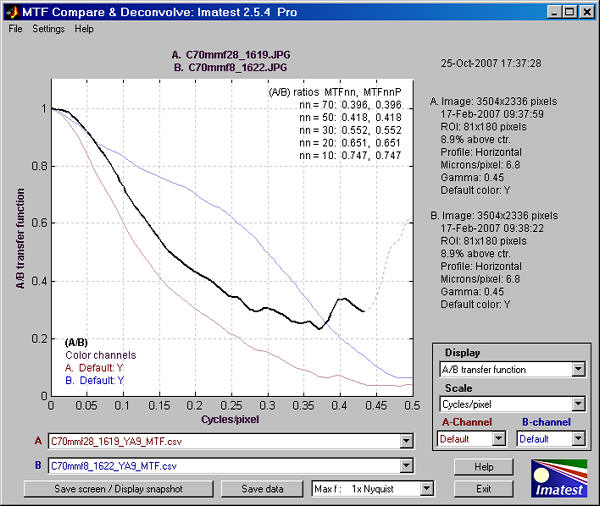600x506 pixels.
Task: Open file B dropdown C70mmf8_1622_YA9_MTF.csv
Action: (x=230, y=466)
